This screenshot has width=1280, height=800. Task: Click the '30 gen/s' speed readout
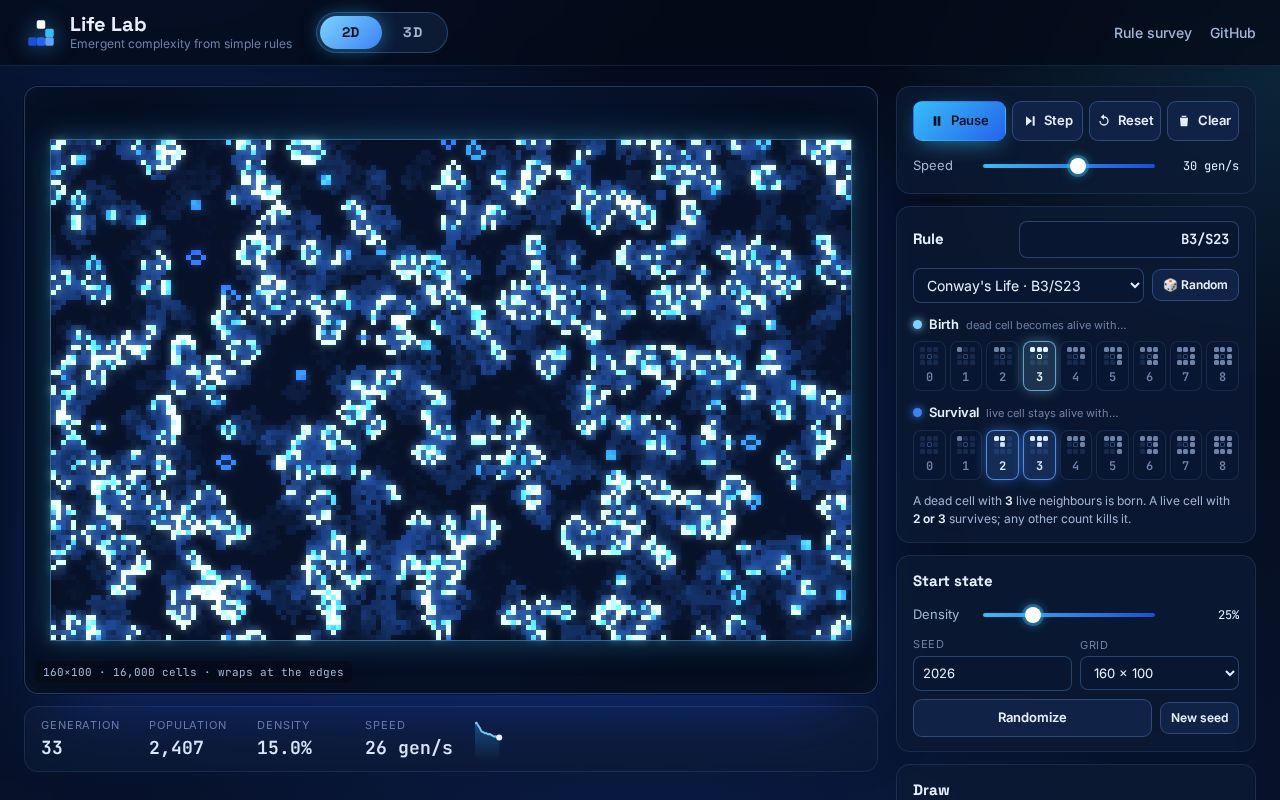click(x=1210, y=166)
